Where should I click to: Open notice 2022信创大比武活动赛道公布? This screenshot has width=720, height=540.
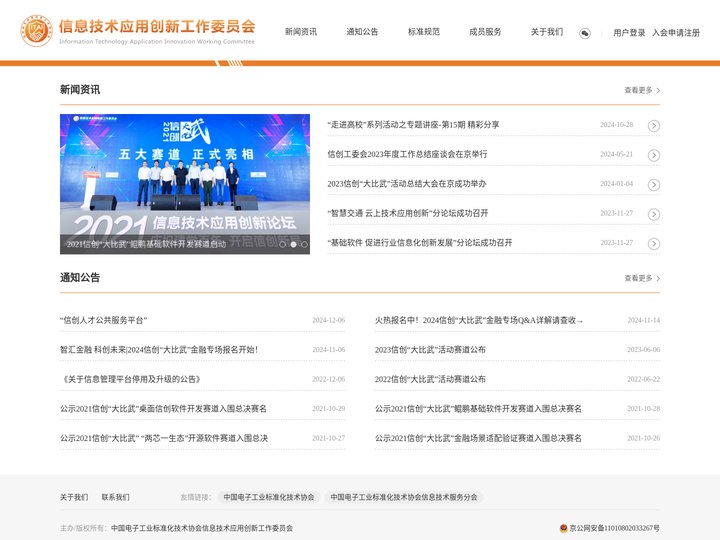click(x=430, y=379)
